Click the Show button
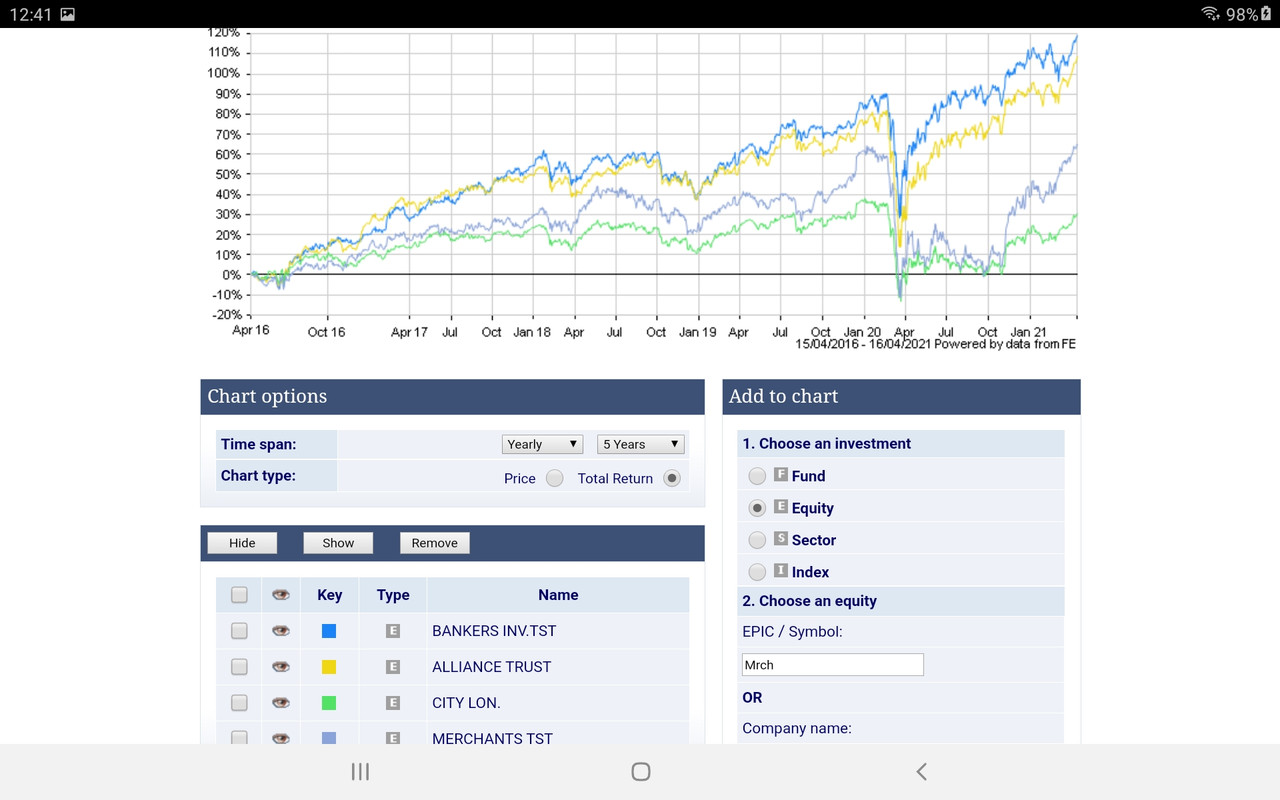Image resolution: width=1280 pixels, height=800 pixels. click(338, 543)
